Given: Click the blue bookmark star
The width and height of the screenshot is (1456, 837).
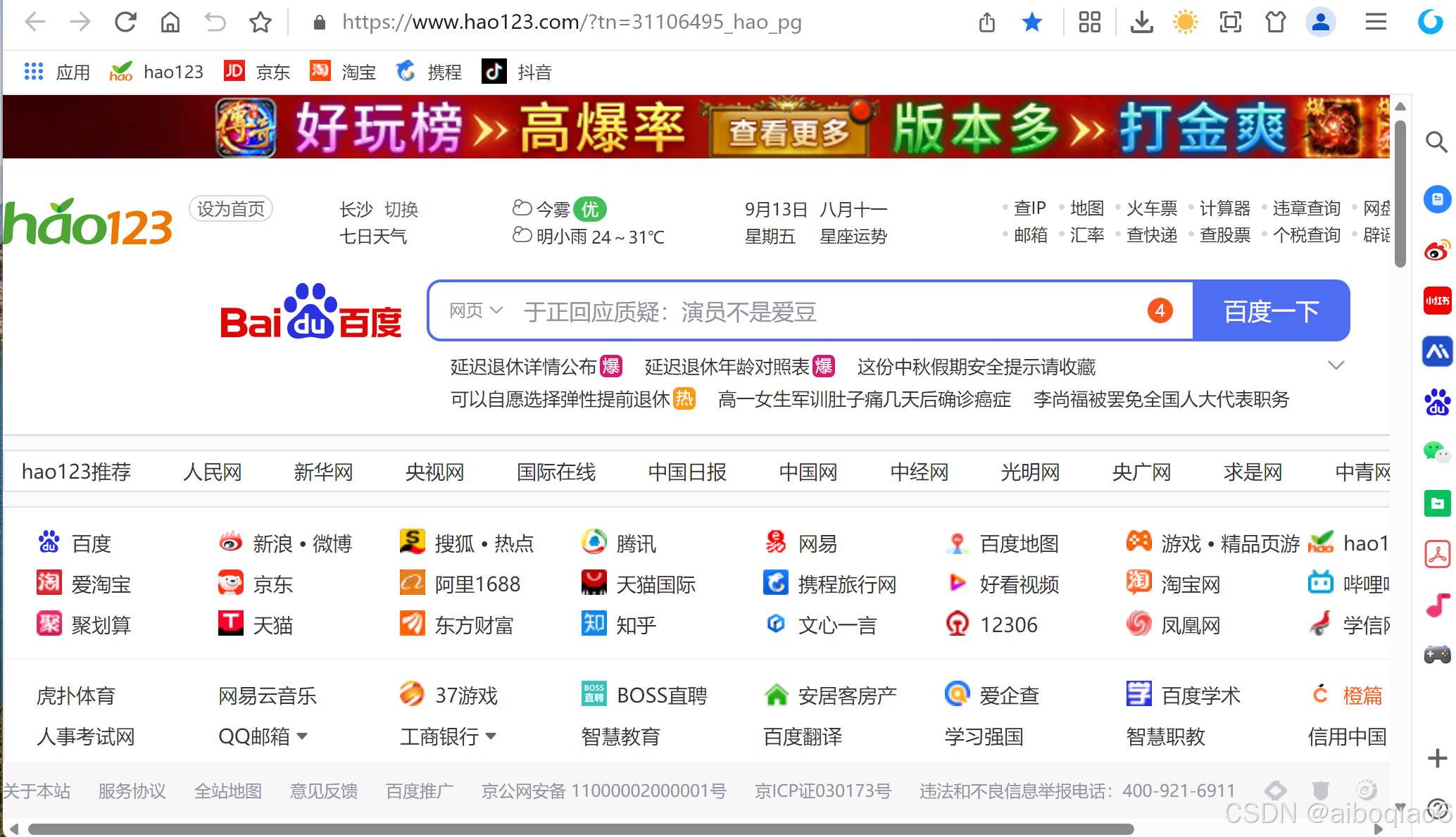Looking at the screenshot, I should (x=1032, y=22).
